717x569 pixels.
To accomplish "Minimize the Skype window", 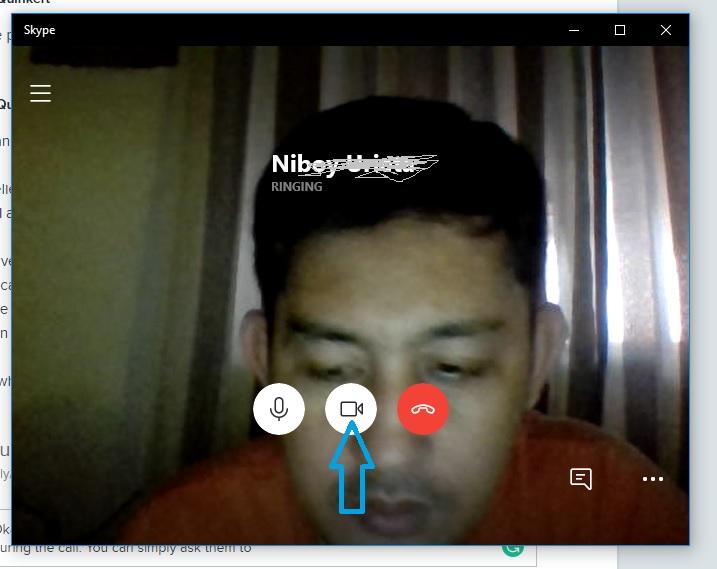I will 574,30.
